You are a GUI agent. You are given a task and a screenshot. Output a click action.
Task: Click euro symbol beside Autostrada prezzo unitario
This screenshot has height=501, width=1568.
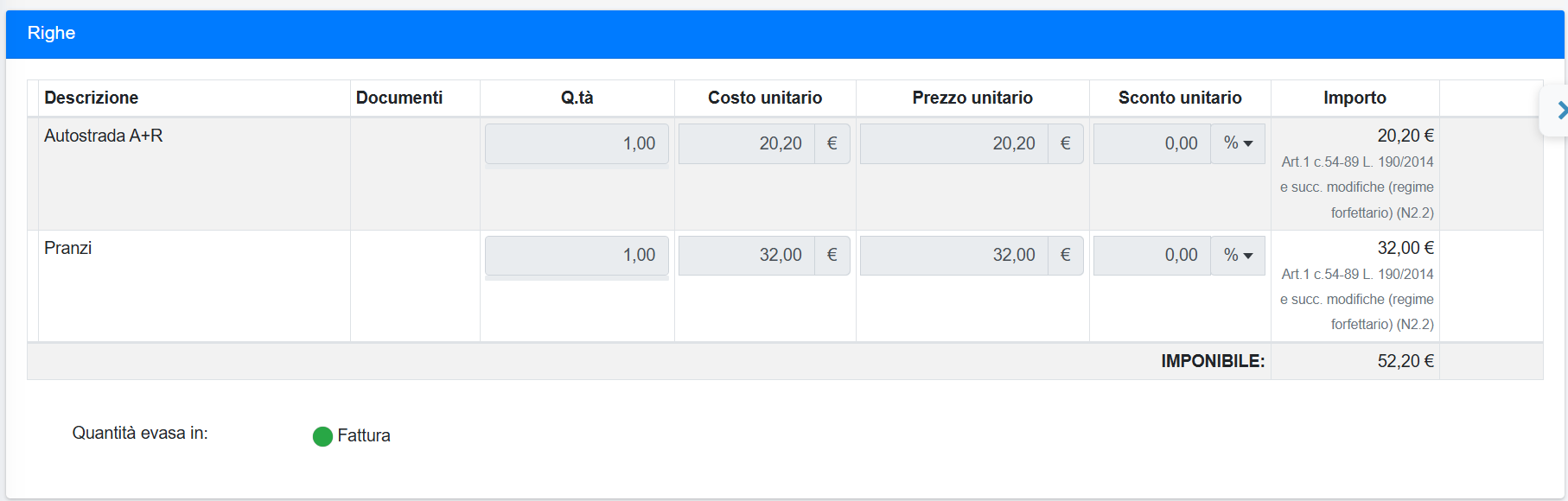(x=1065, y=143)
